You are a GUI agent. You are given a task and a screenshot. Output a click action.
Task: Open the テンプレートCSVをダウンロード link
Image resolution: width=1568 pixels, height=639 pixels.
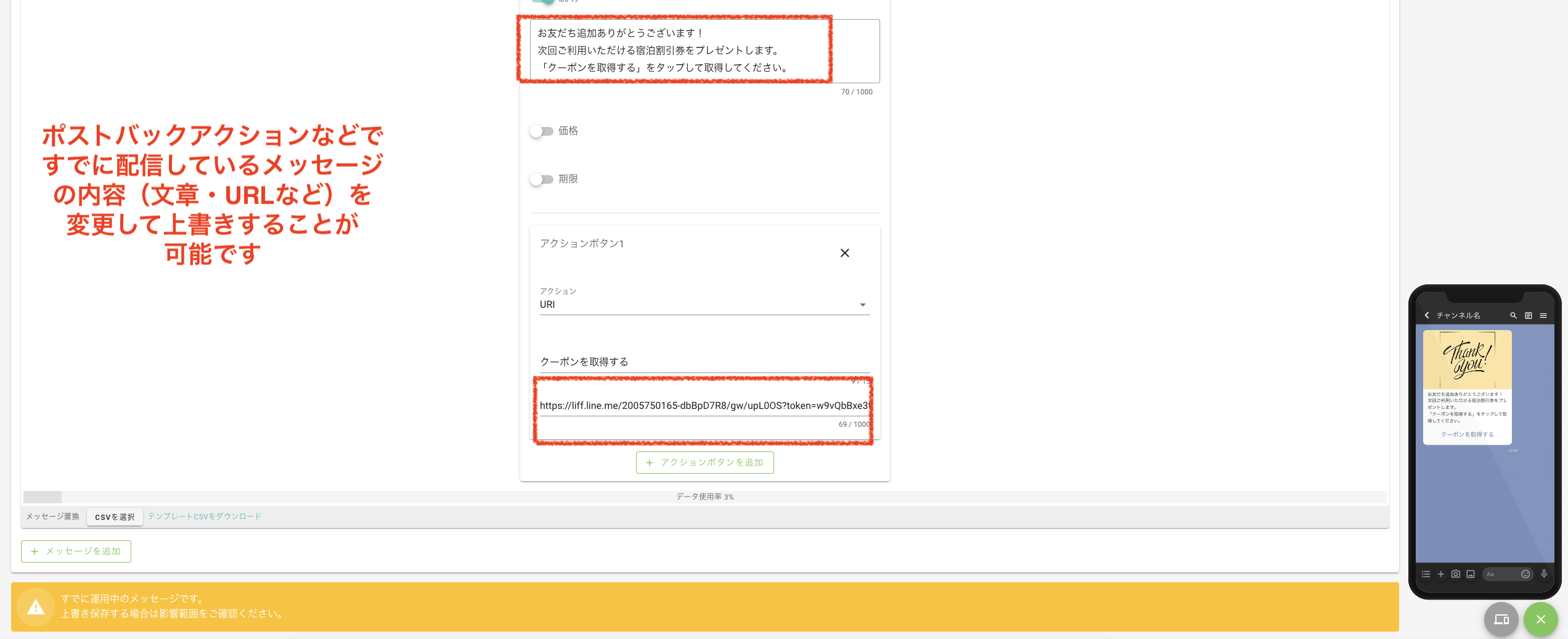point(205,516)
